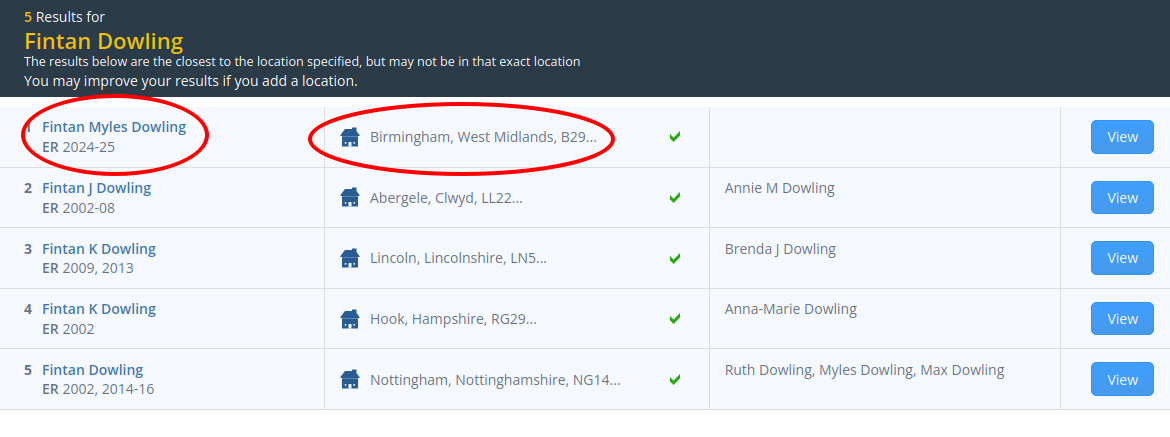Click house icon beside Hook, Hampshire
Viewport: 1170px width, 437px height.
pyautogui.click(x=349, y=319)
